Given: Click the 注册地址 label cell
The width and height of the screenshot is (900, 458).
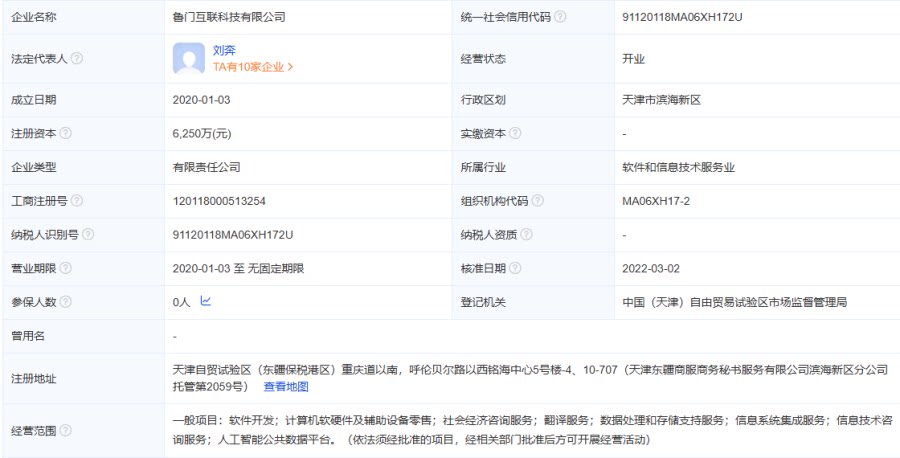Looking at the screenshot, I should [82, 379].
